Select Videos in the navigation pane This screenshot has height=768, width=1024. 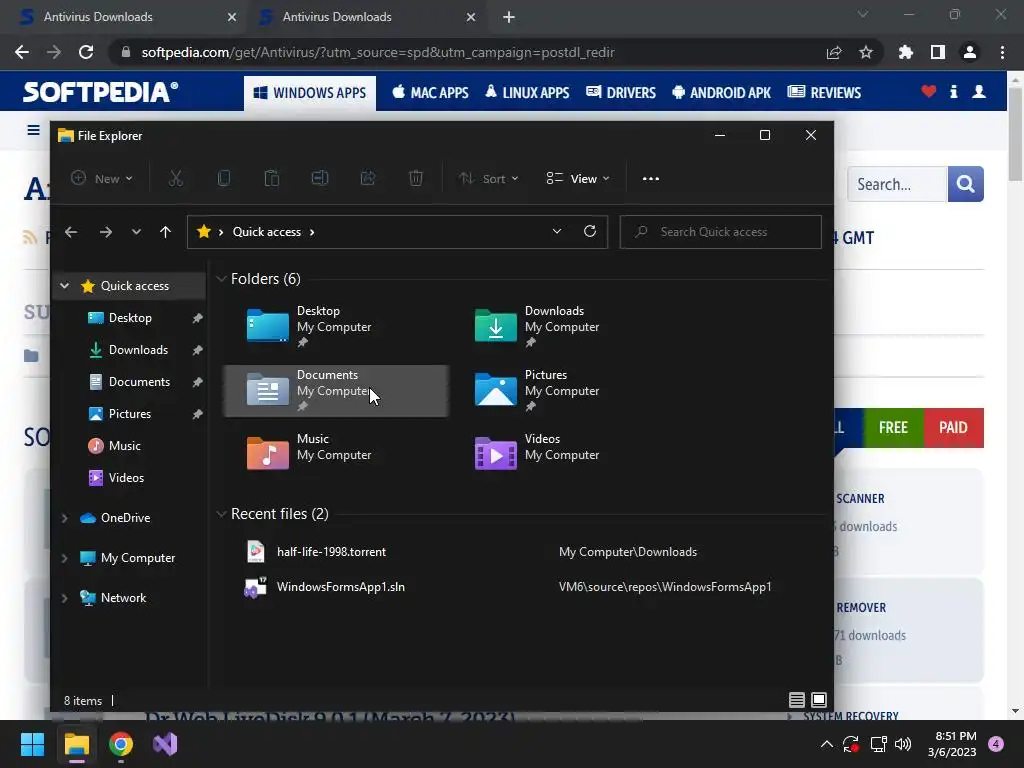[x=126, y=478]
